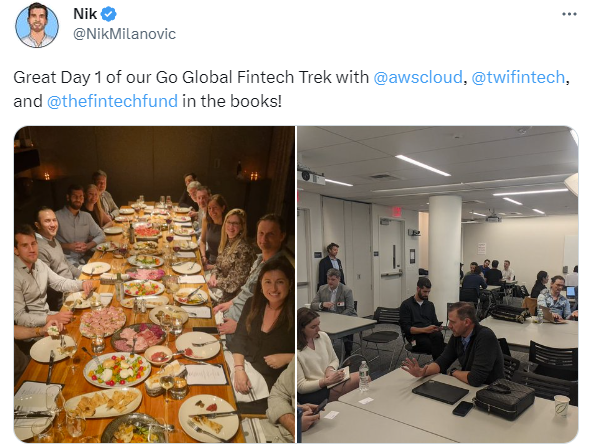The height and width of the screenshot is (448, 592).
Task: Open the meeting room photo
Action: pyautogui.click(x=438, y=284)
